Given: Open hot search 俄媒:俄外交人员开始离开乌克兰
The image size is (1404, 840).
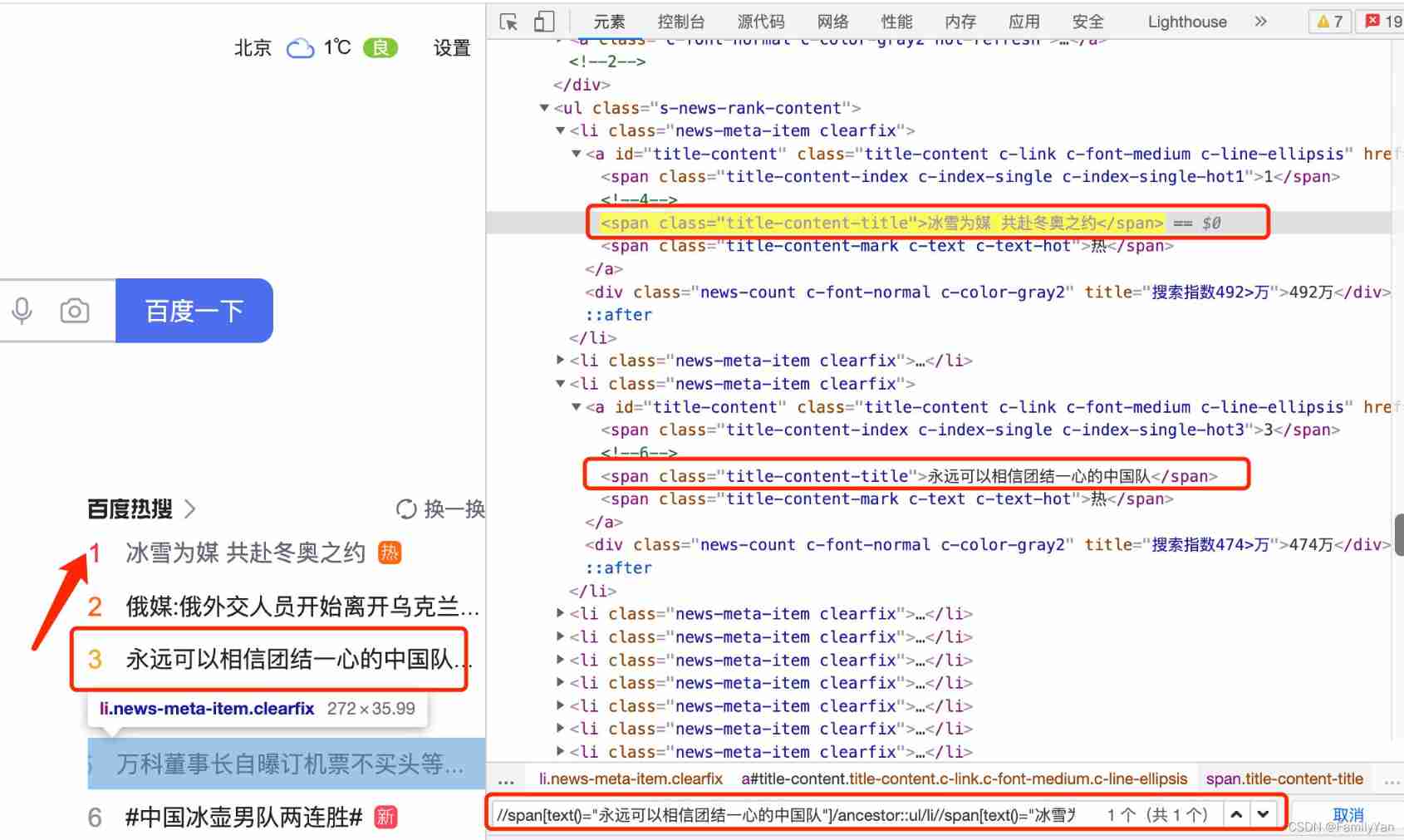Looking at the screenshot, I should pos(302,607).
